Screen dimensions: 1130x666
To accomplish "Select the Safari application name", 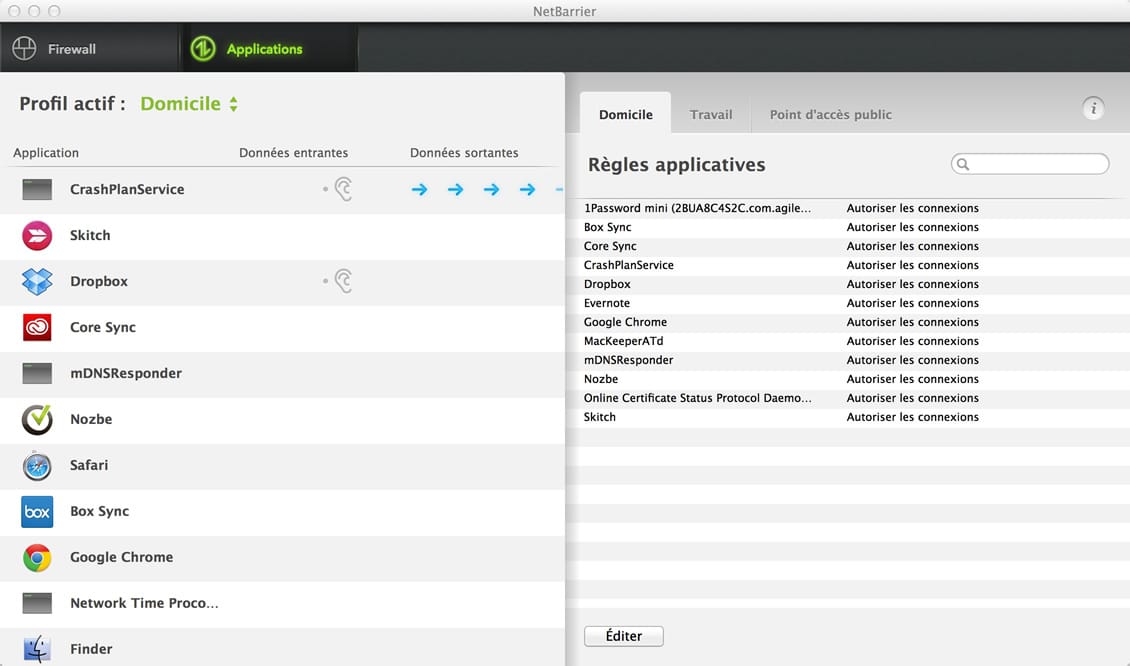I will tap(89, 465).
